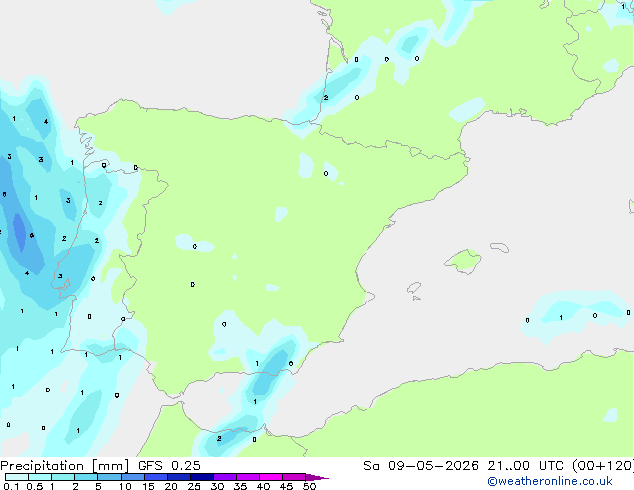Screen dimensions: 634x490
Task: Click the 'GFS' model label
Action: pyautogui.click(x=150, y=466)
